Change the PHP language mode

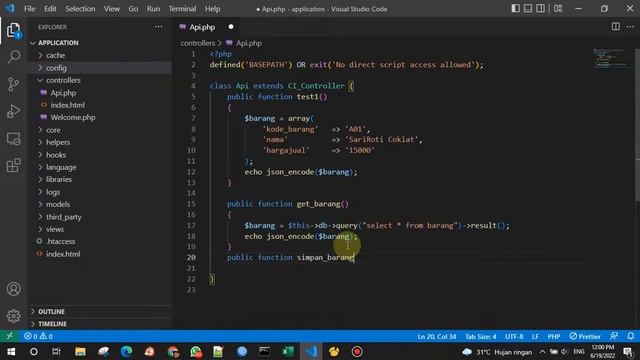[x=553, y=336]
